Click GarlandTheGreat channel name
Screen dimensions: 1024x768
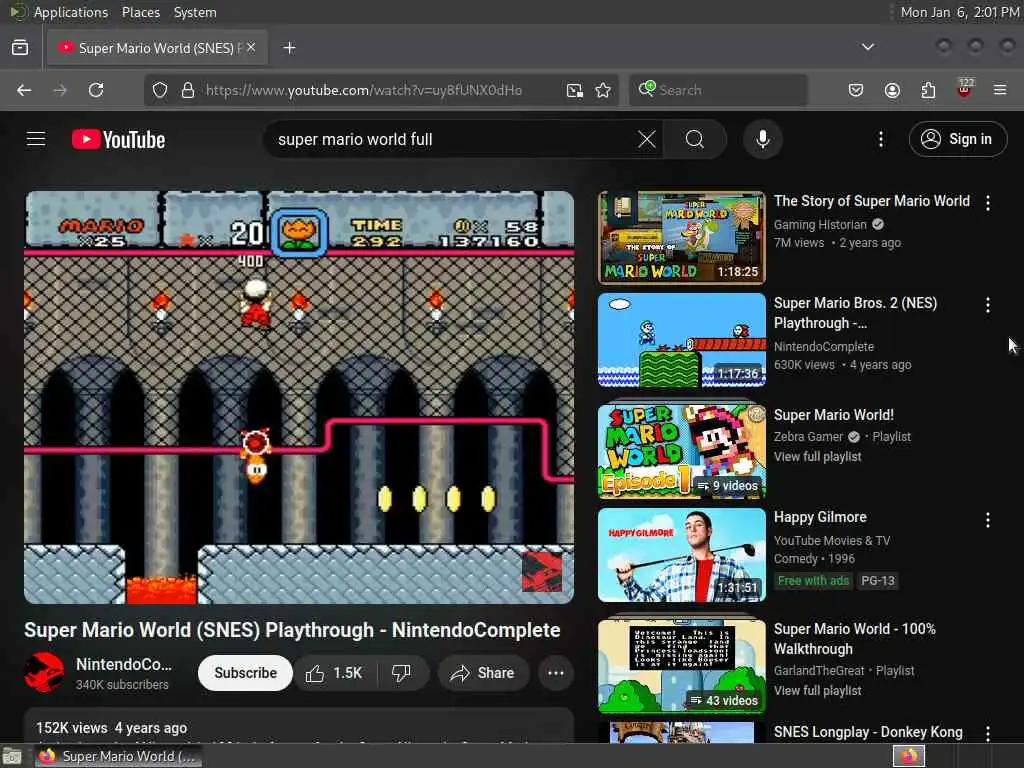819,670
